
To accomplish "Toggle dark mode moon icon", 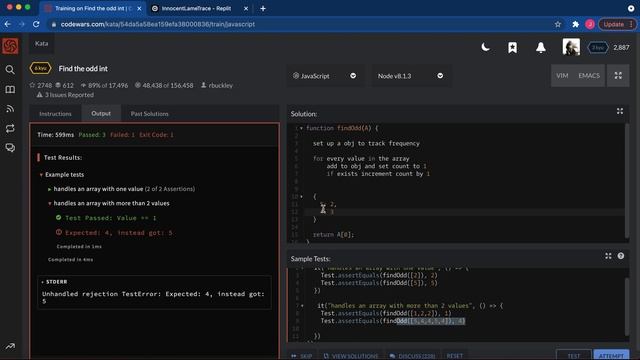I will tap(485, 47).
